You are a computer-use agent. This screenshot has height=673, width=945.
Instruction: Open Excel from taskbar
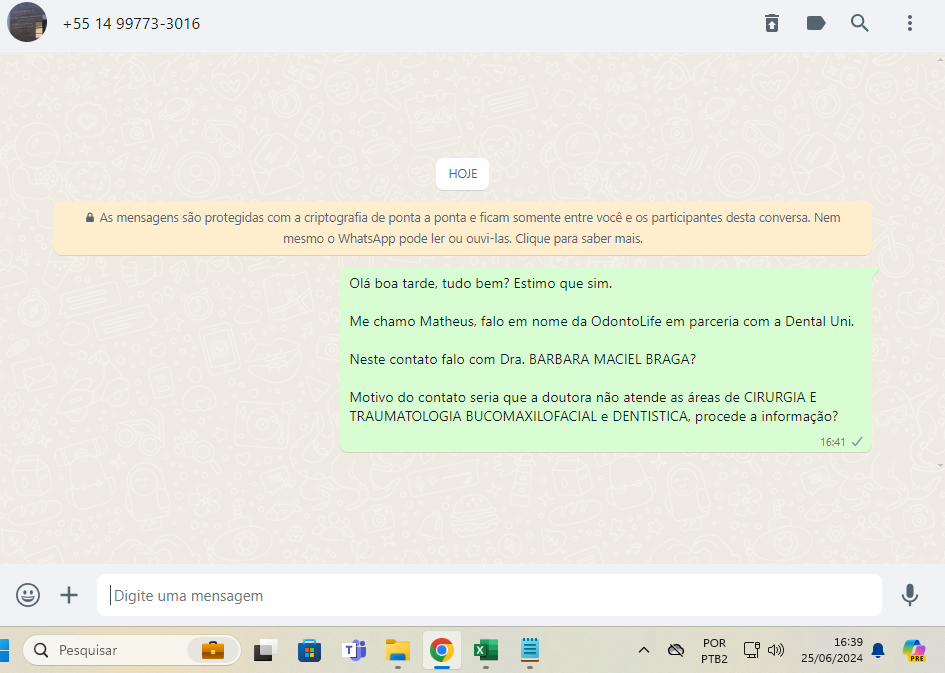[x=486, y=651]
